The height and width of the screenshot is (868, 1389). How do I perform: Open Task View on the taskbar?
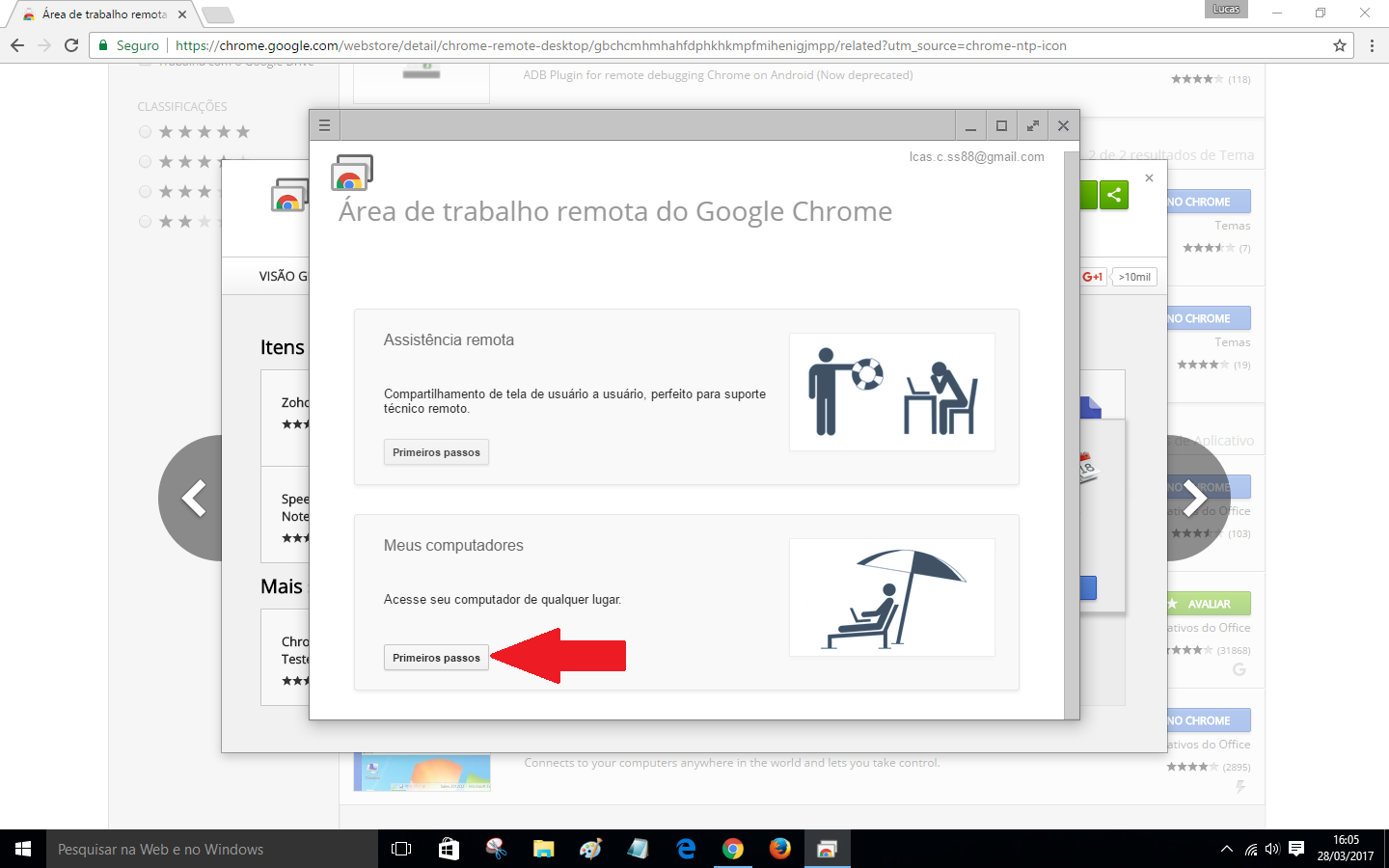click(401, 849)
